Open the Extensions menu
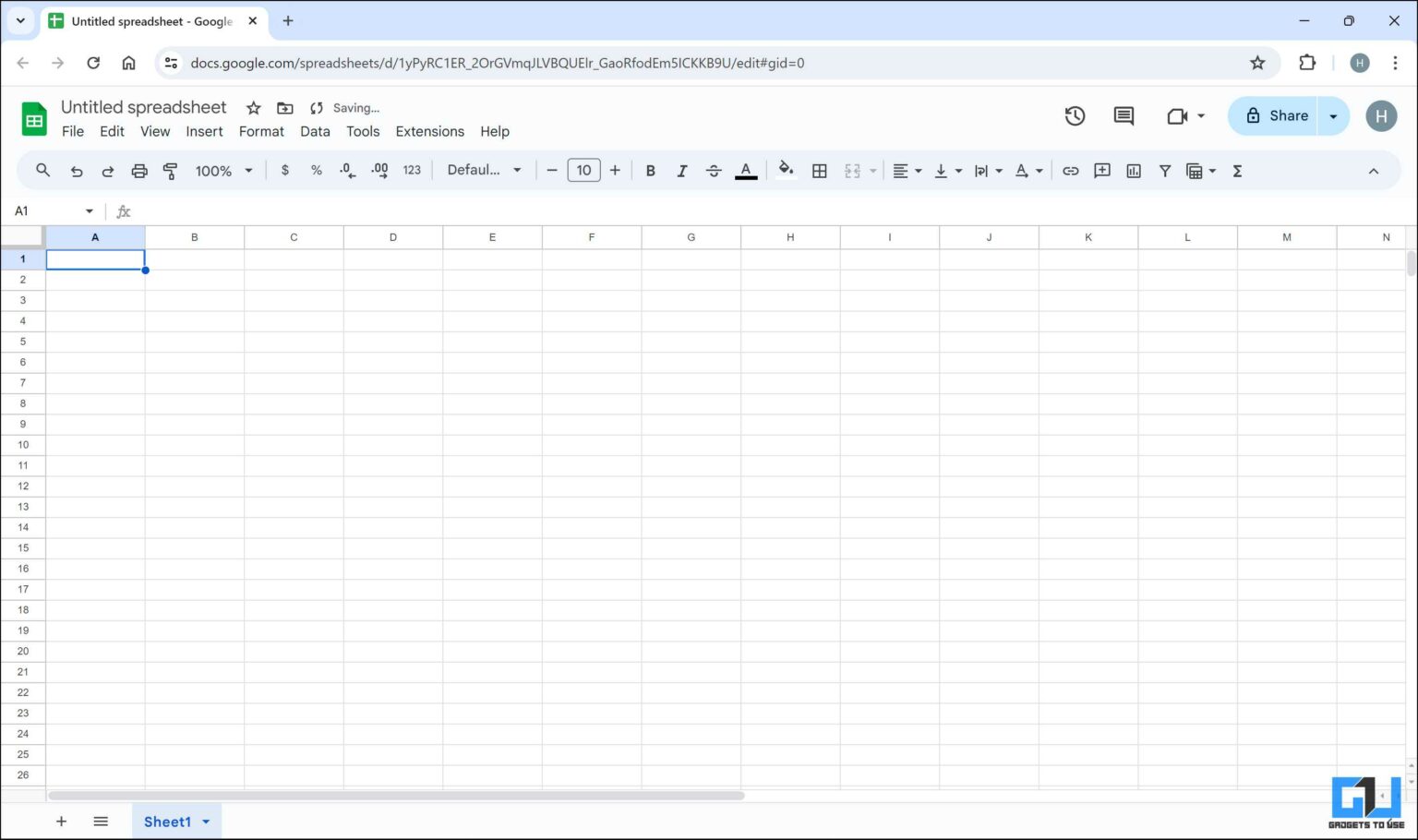 pyautogui.click(x=429, y=131)
